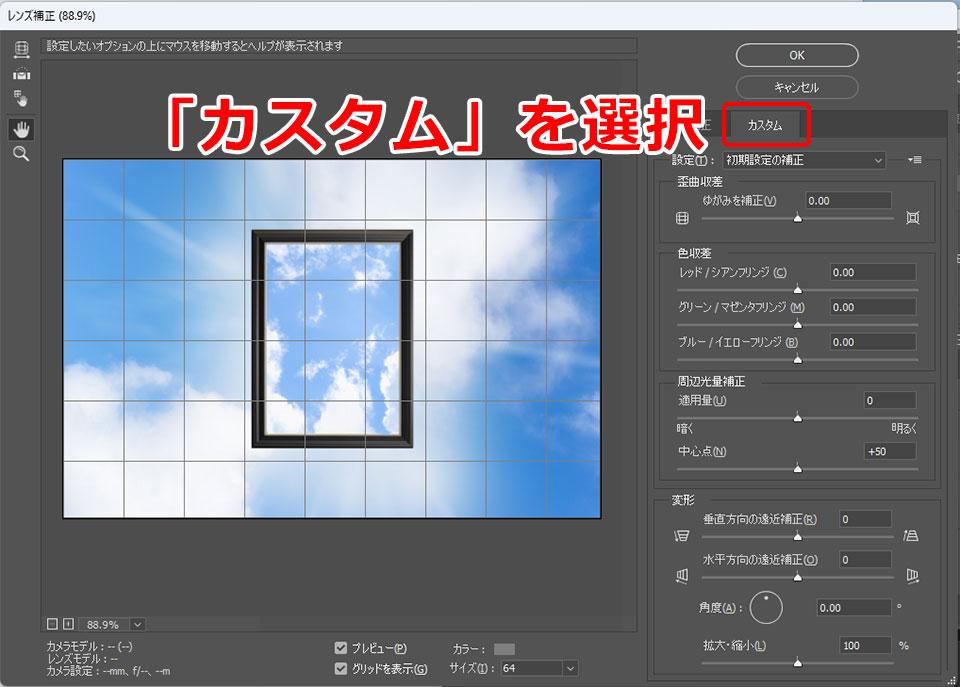The height and width of the screenshot is (687, 960).
Task: Switch to the カスタム tab
Action: pos(765,125)
